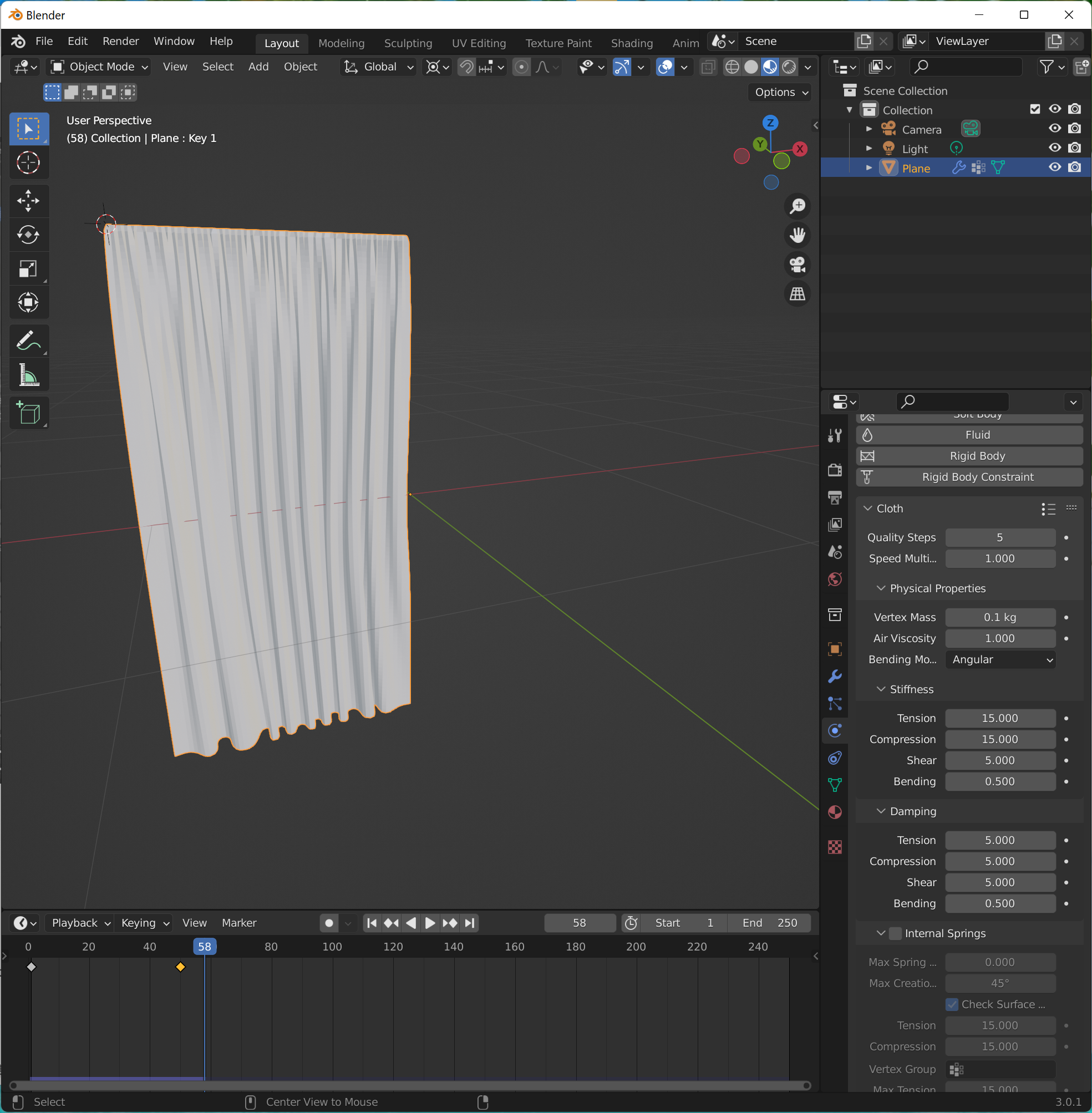Open the Material properties tab icon
Viewport: 1092px width, 1113px height.
pyautogui.click(x=835, y=812)
